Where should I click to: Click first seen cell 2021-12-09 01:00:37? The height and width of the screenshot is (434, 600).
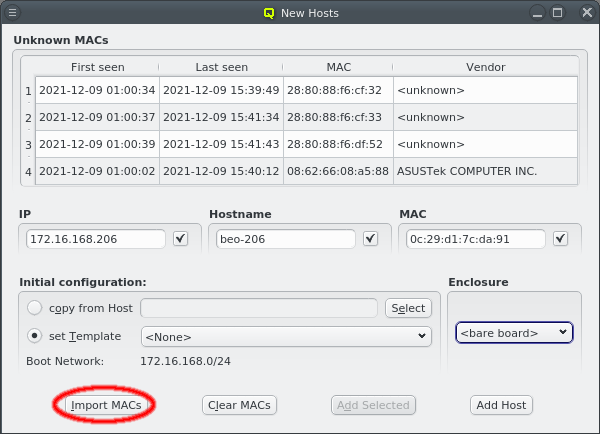click(97, 117)
